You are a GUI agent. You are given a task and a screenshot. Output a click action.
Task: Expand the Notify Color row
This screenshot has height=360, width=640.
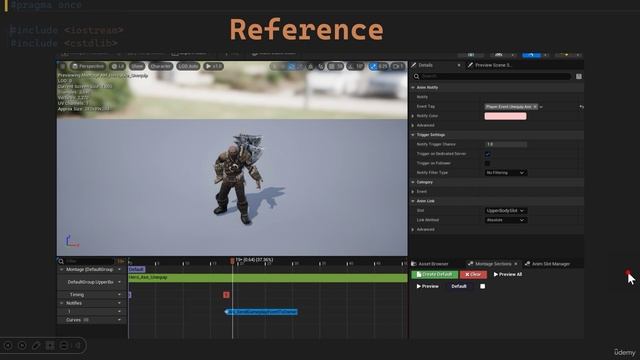tap(413, 116)
